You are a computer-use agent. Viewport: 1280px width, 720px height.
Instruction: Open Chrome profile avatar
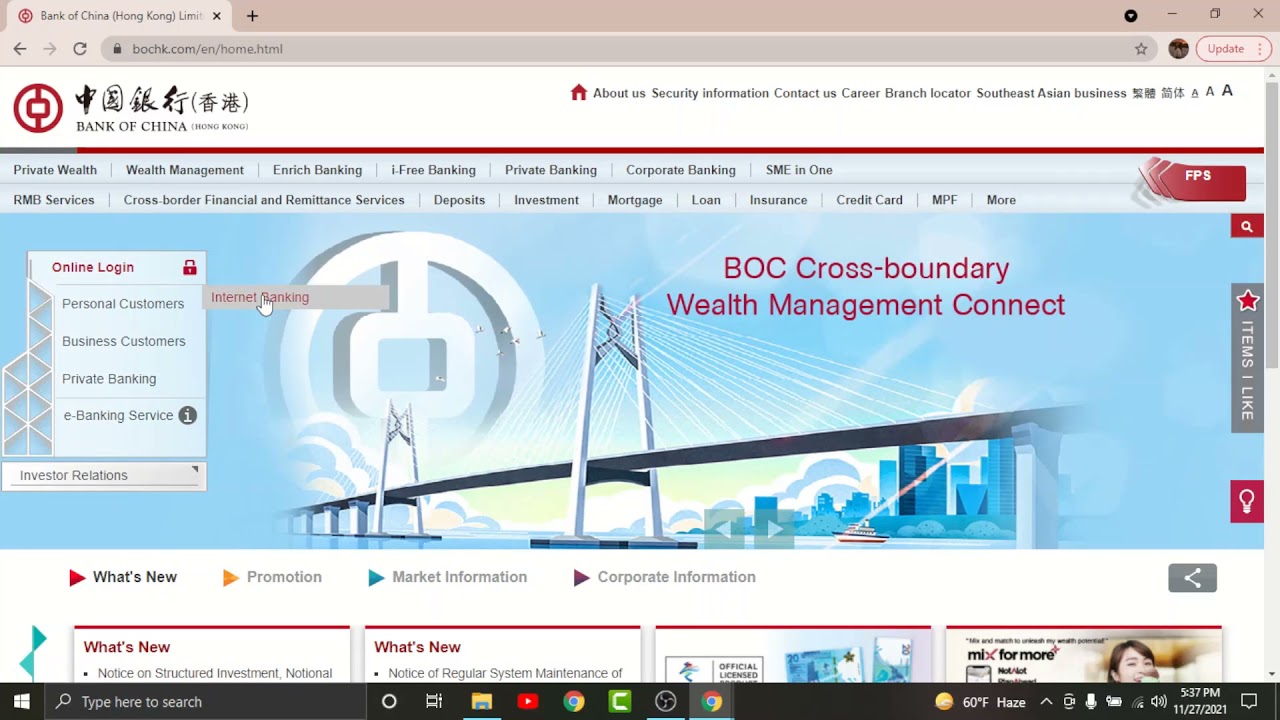tap(1179, 49)
